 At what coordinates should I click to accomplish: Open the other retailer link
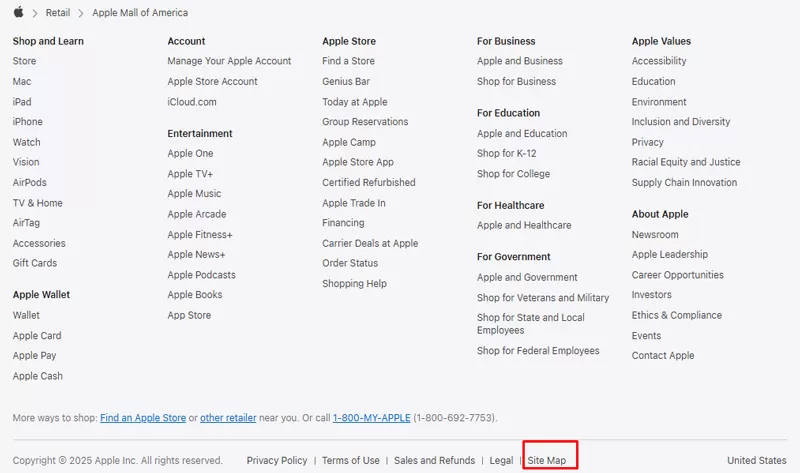click(228, 417)
